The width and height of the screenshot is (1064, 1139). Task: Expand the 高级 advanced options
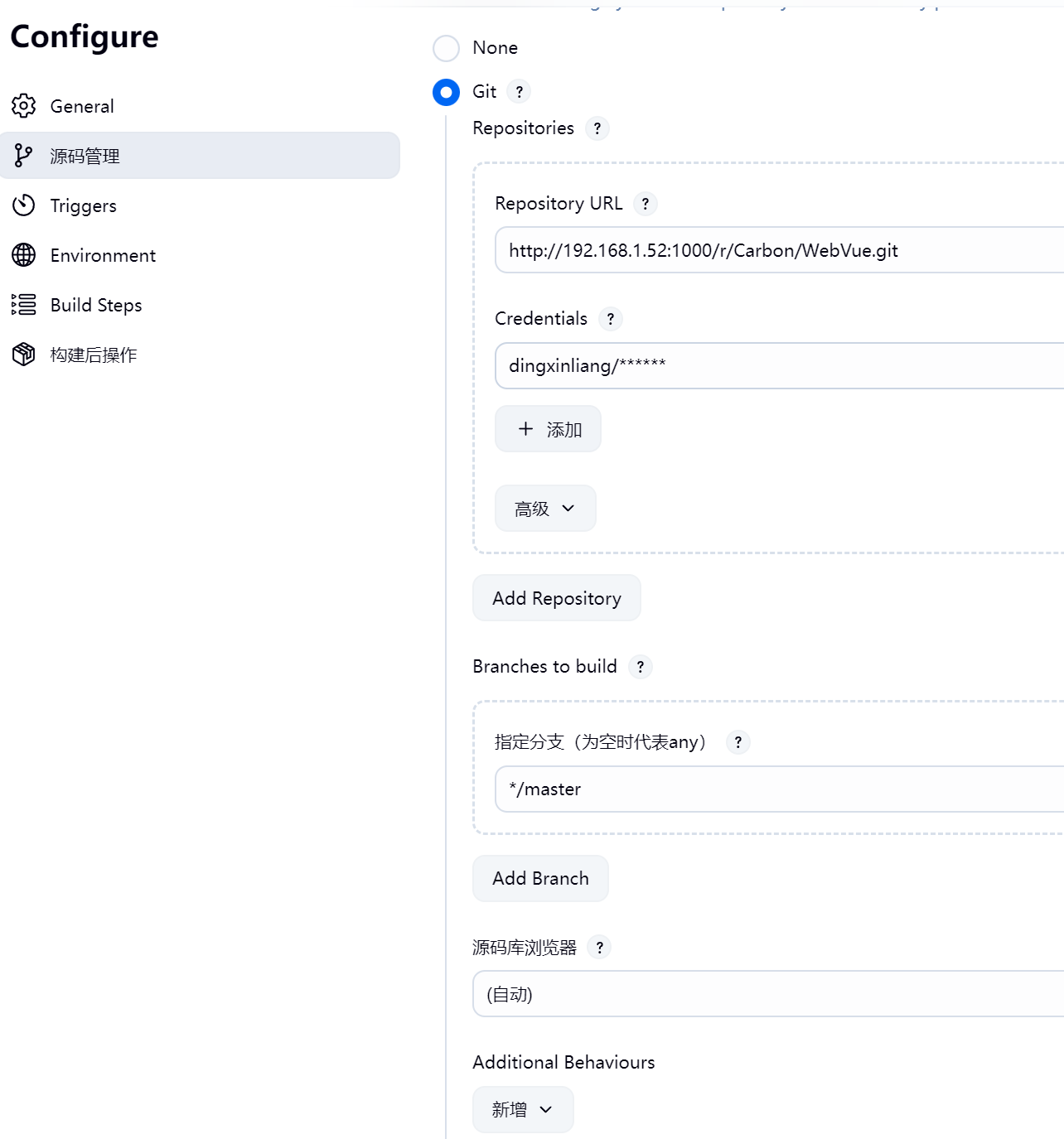coord(544,509)
